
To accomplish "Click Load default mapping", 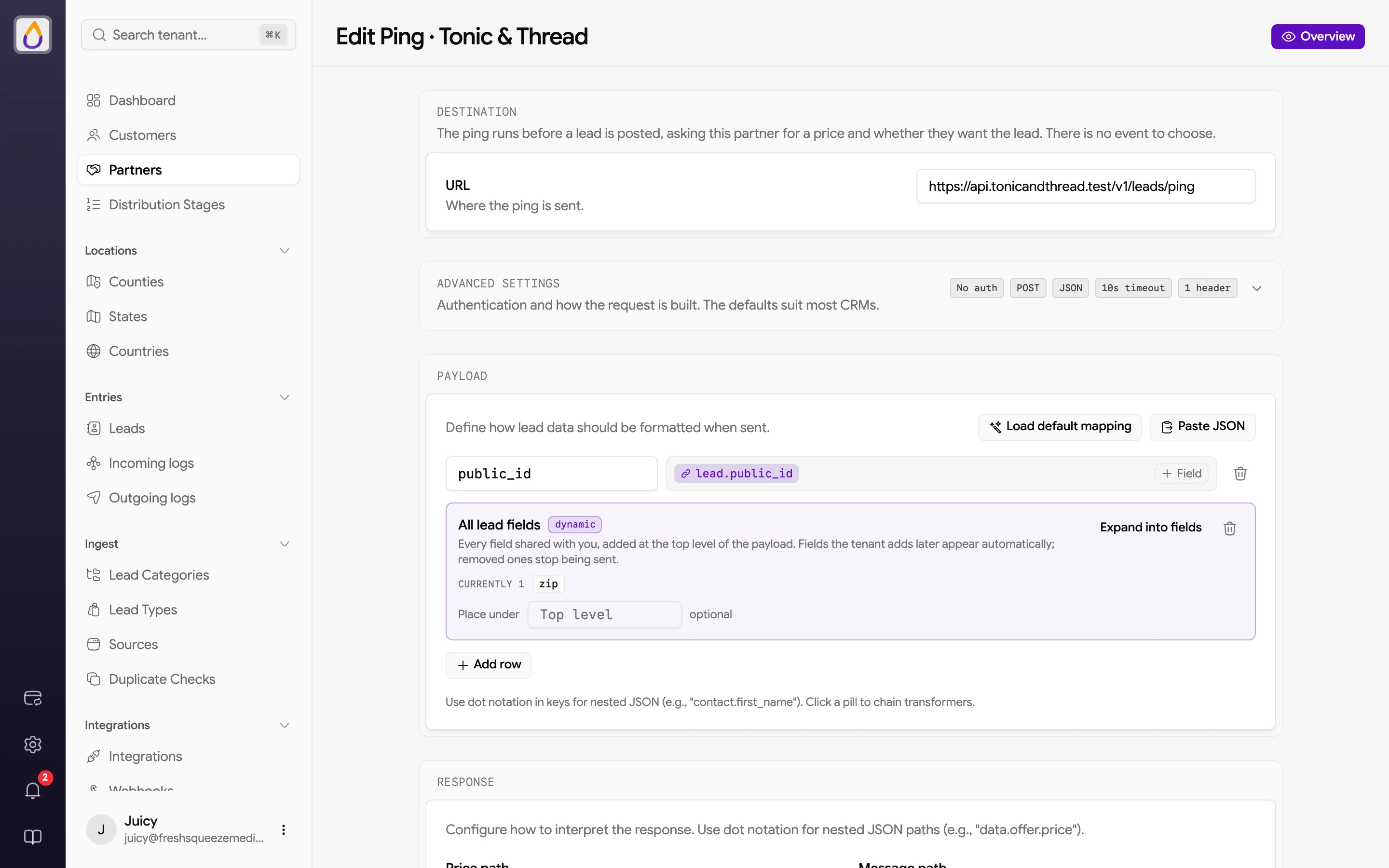I will click(1060, 427).
